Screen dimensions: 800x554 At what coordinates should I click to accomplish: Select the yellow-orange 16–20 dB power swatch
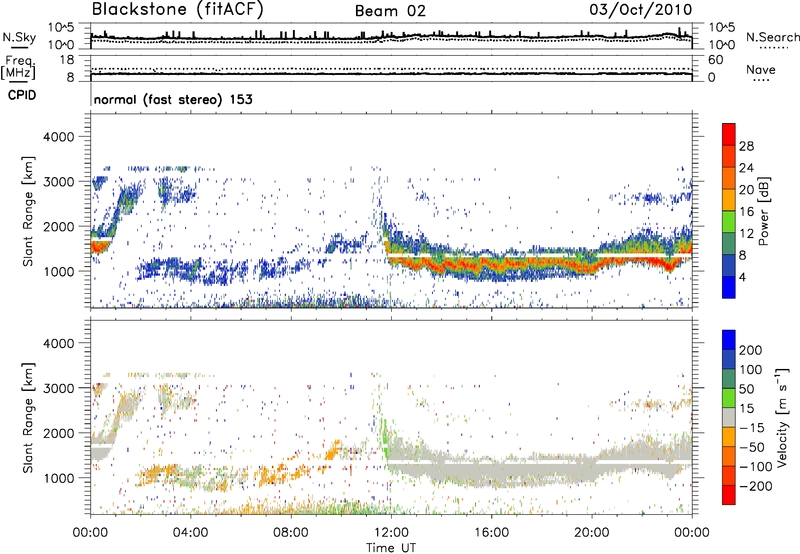729,200
